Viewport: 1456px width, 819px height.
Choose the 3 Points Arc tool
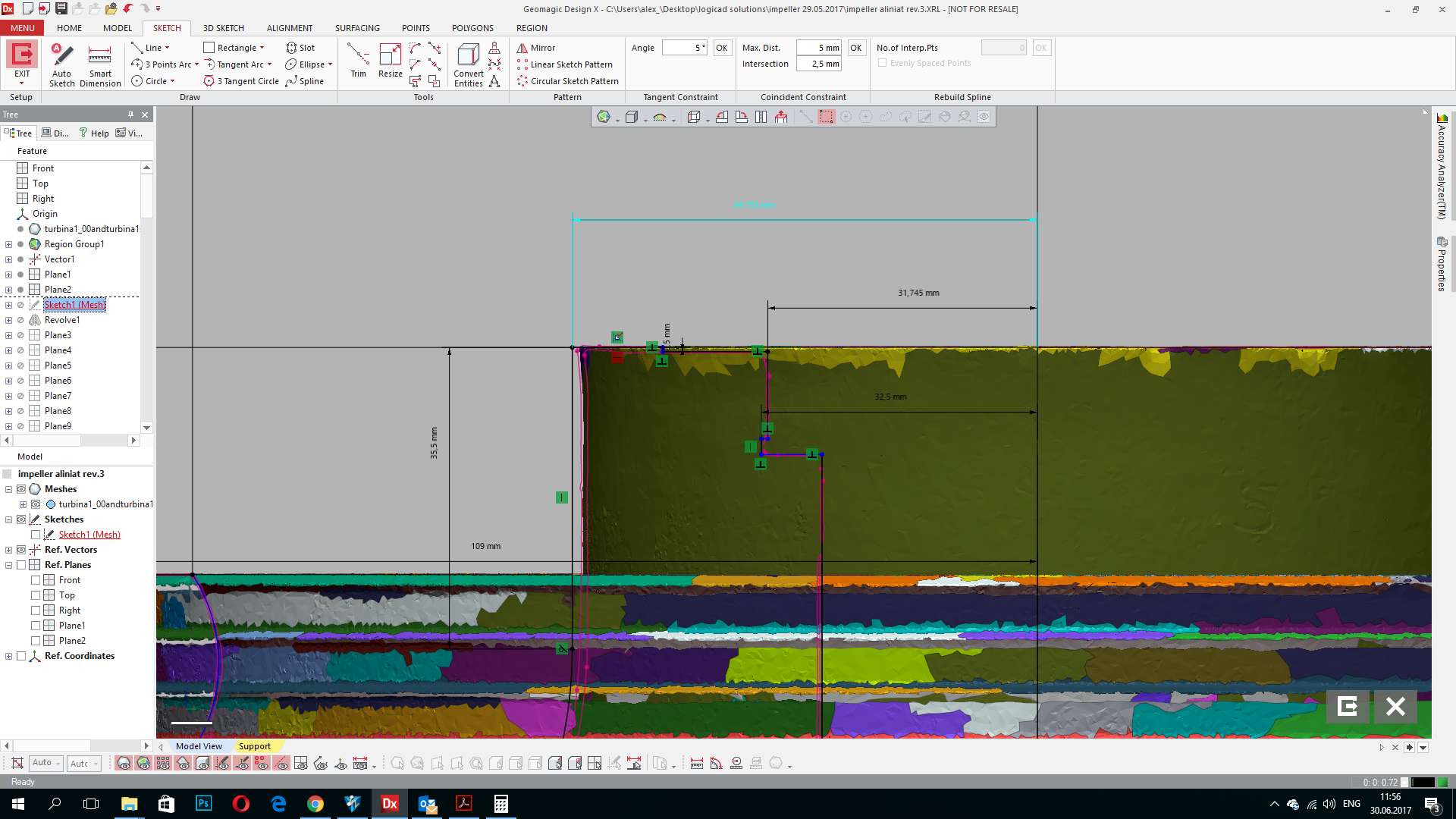point(162,64)
